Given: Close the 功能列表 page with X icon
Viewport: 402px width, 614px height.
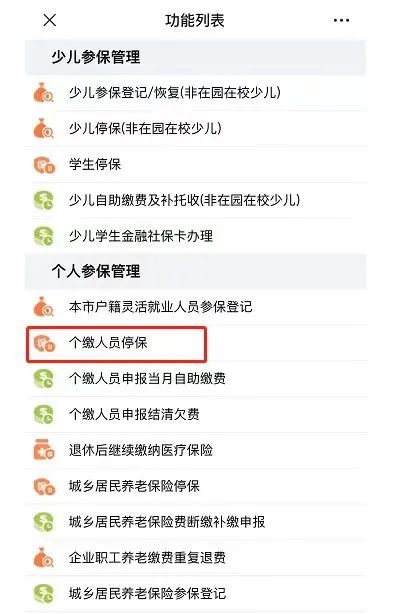Looking at the screenshot, I should [x=50, y=20].
